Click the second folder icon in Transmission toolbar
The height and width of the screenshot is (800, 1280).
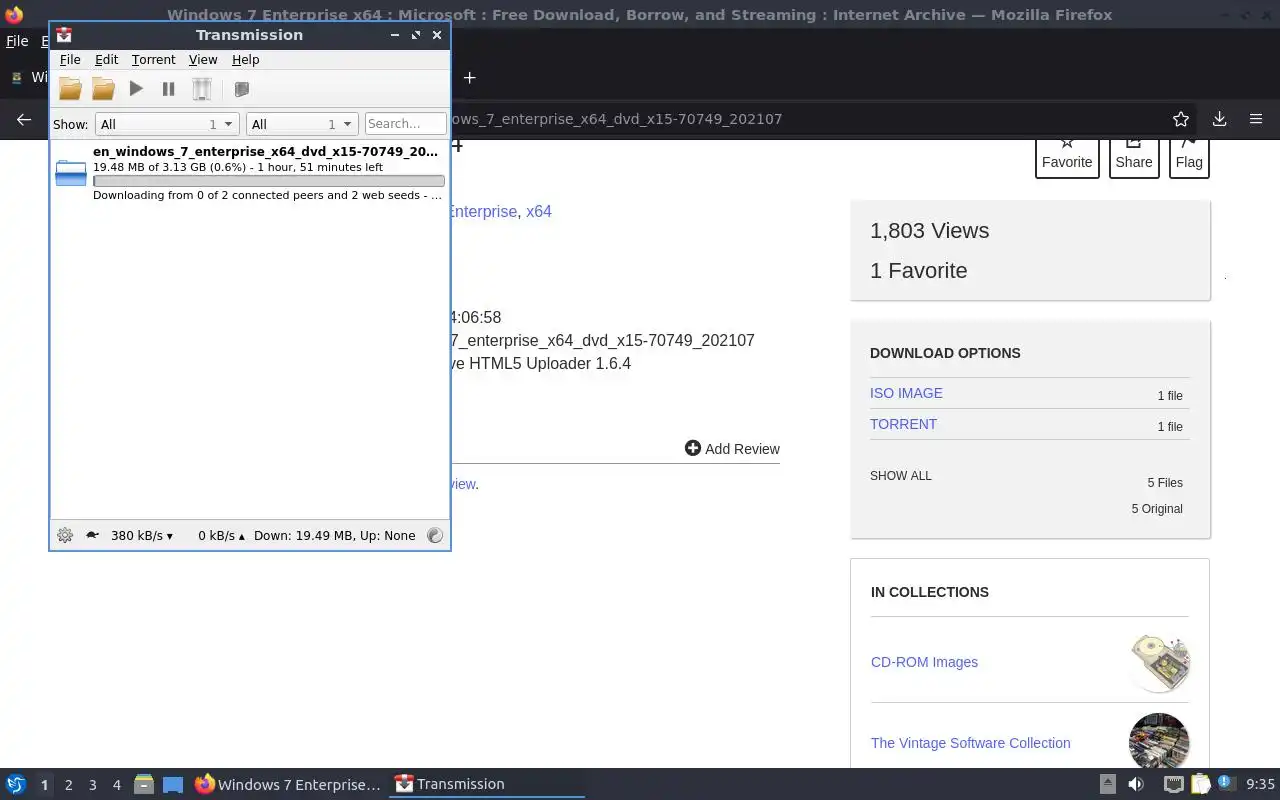pos(103,89)
